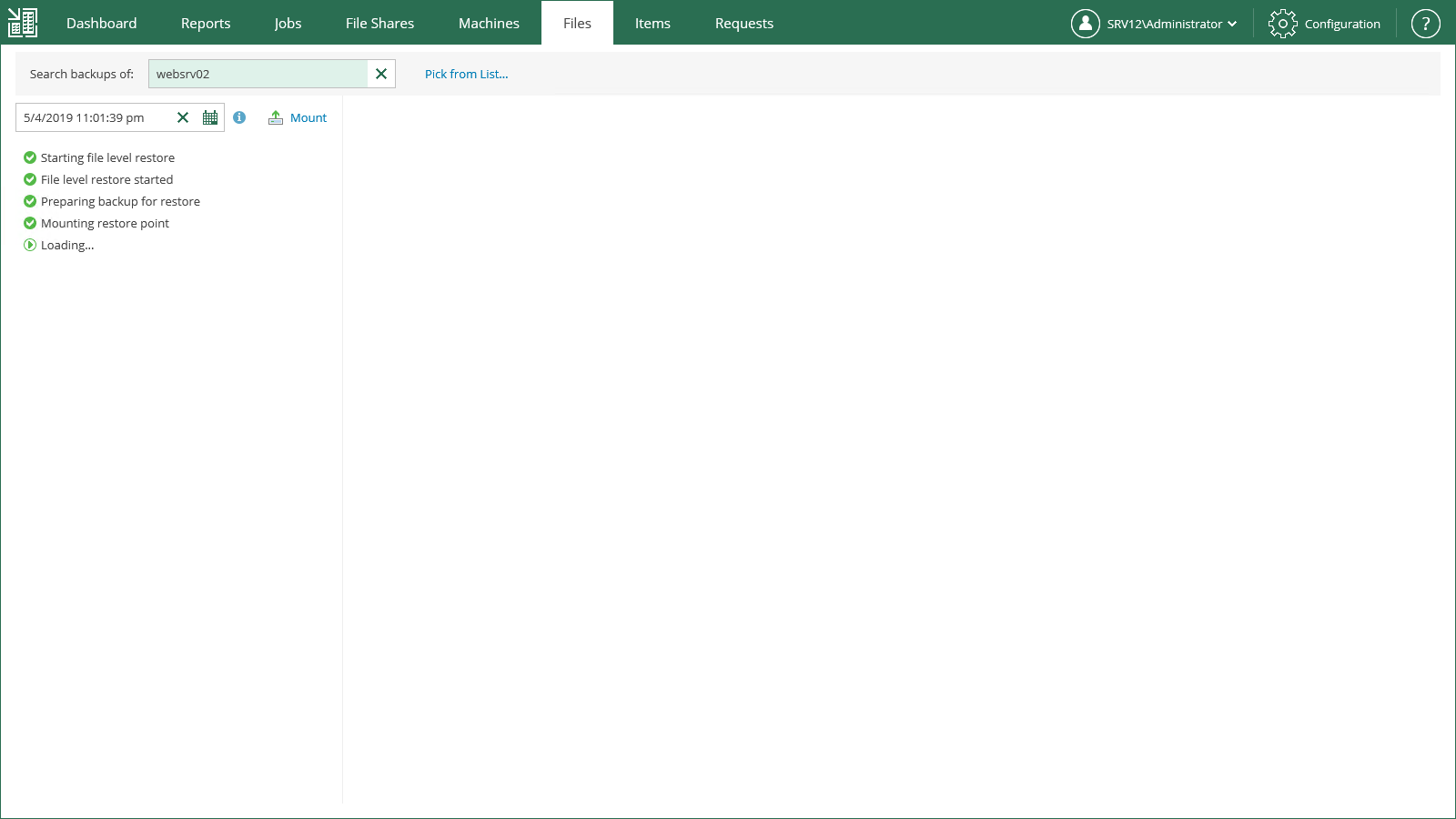Switch to the Reports tab
1456x819 pixels.
[x=206, y=23]
